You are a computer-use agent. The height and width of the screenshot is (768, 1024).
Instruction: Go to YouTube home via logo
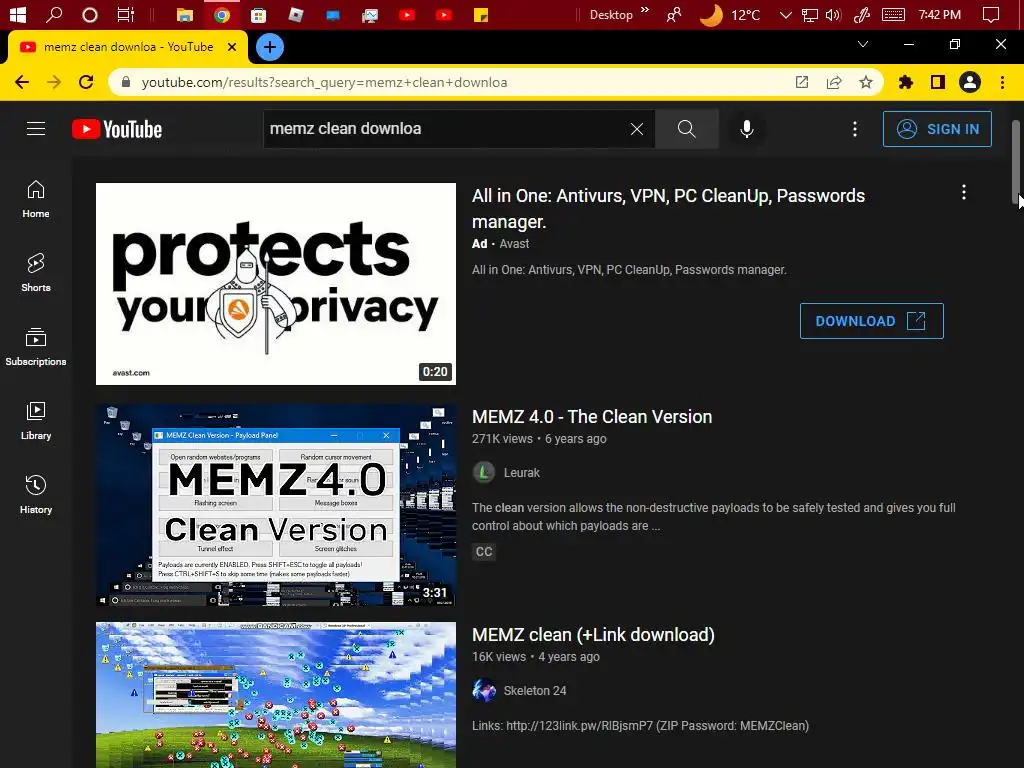tap(117, 129)
